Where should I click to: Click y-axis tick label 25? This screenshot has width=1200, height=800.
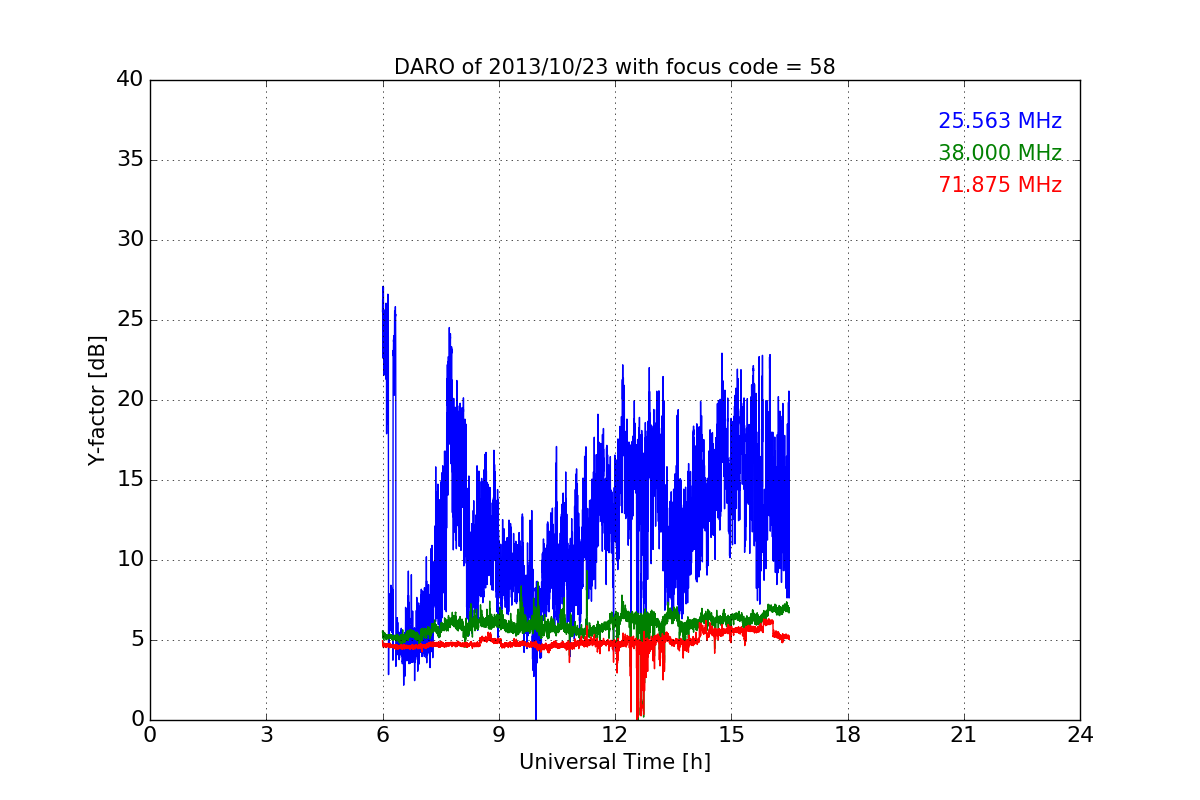point(130,320)
